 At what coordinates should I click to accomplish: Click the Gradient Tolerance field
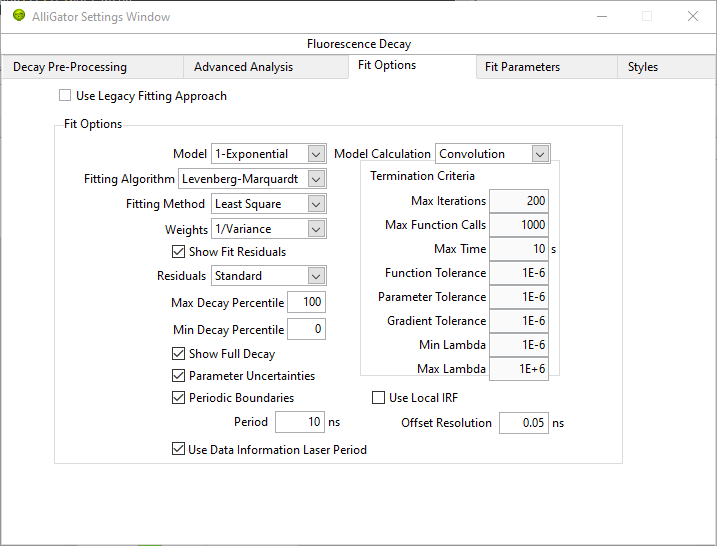pyautogui.click(x=519, y=321)
